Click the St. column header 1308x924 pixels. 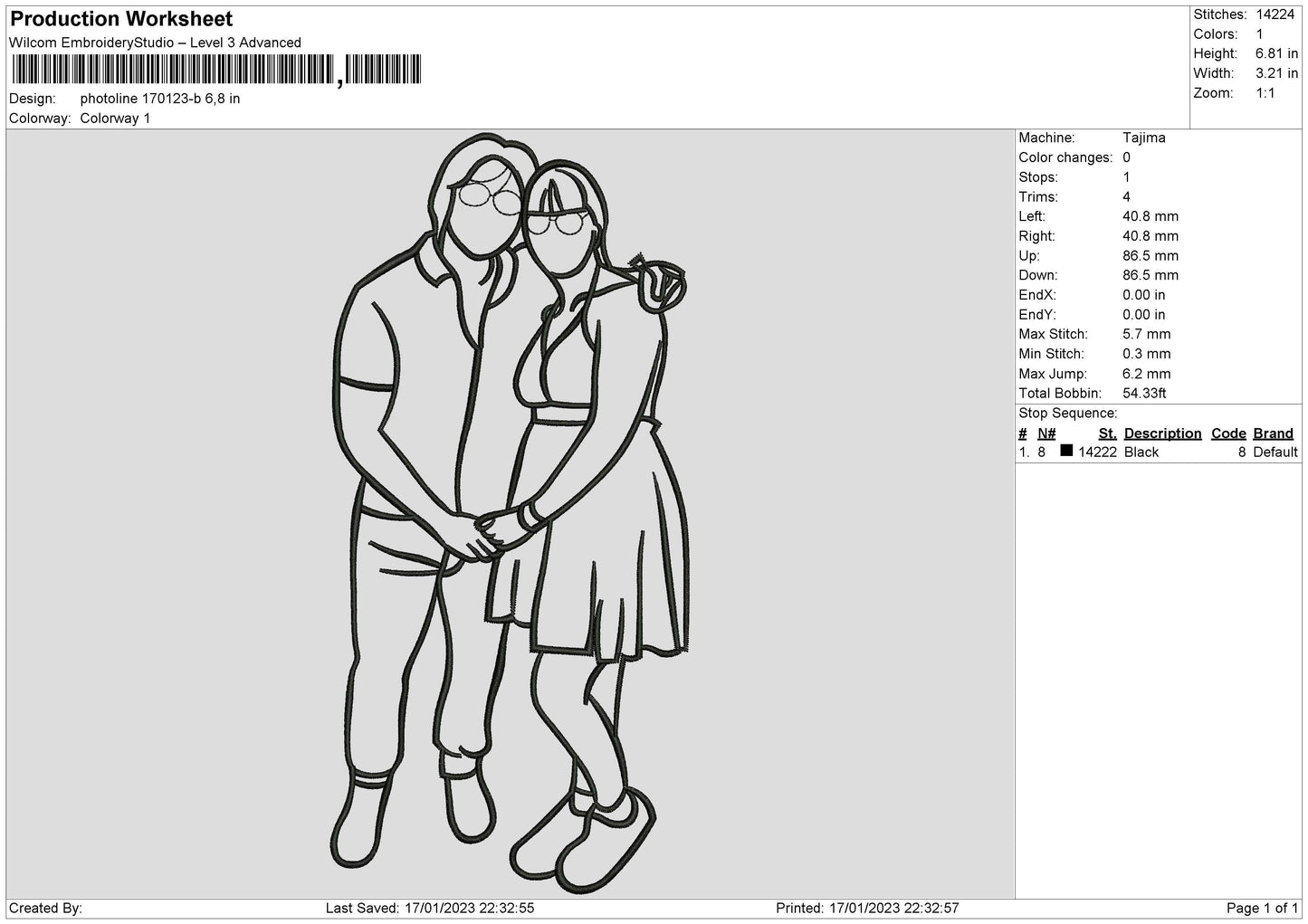pos(1107,433)
